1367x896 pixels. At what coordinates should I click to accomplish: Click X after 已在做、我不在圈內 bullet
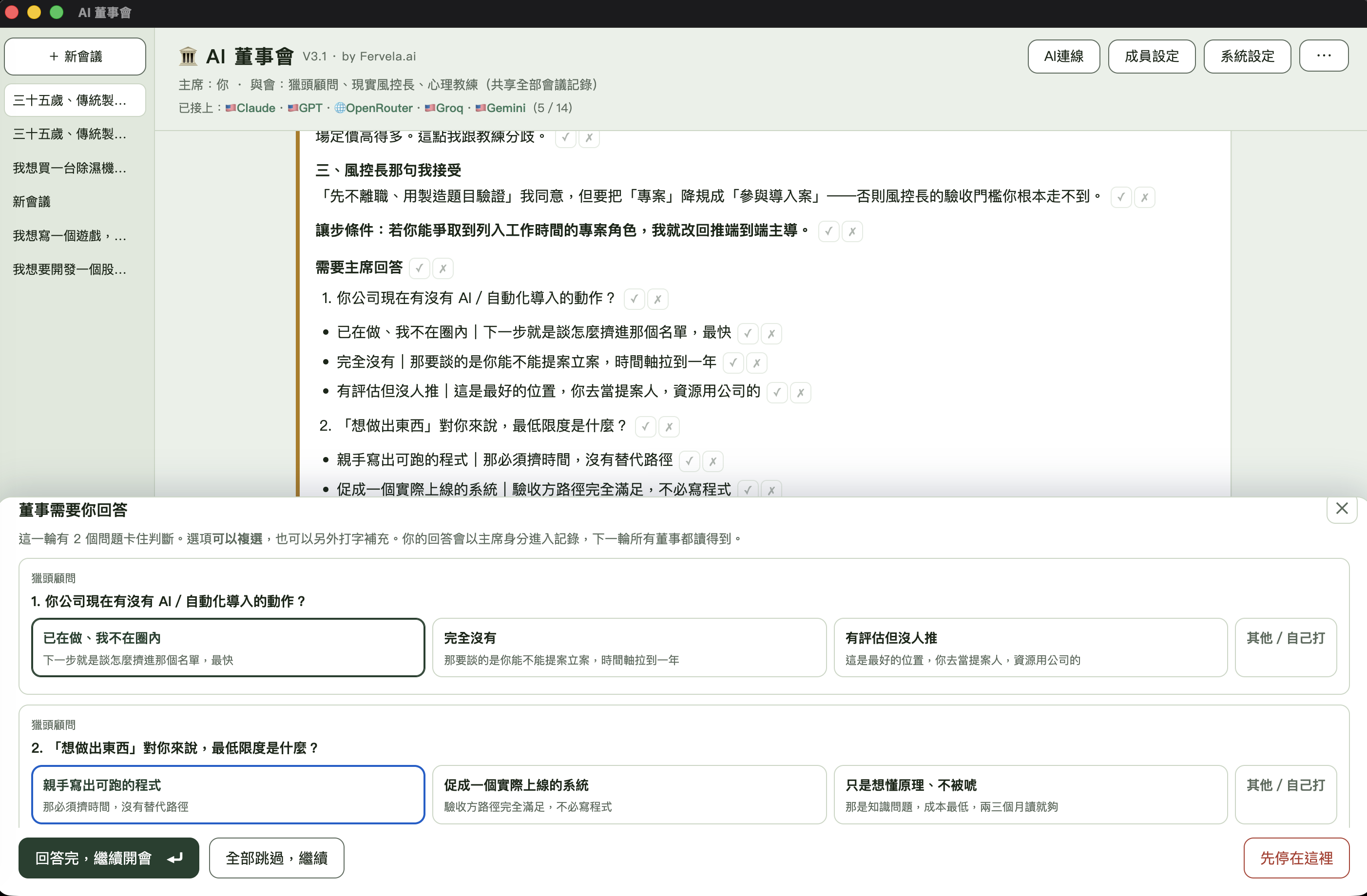771,333
